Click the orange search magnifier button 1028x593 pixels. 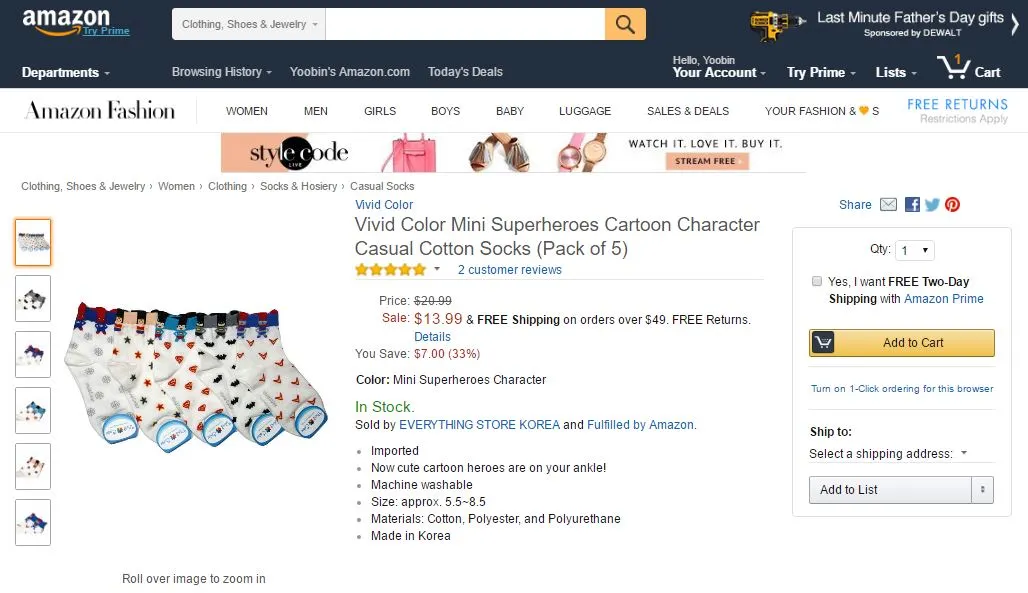coord(625,25)
